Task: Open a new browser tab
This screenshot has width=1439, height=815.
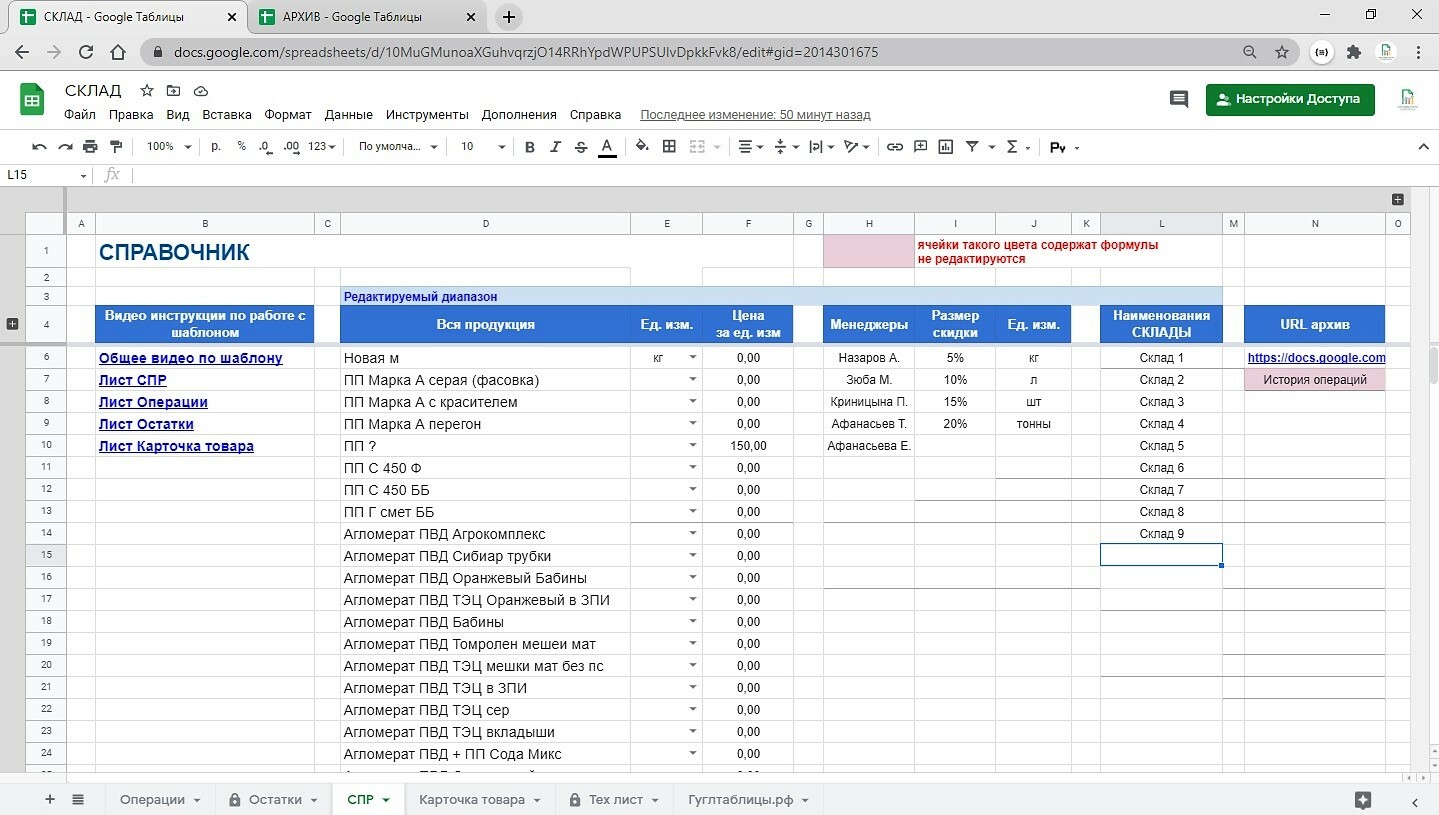Action: click(x=509, y=17)
